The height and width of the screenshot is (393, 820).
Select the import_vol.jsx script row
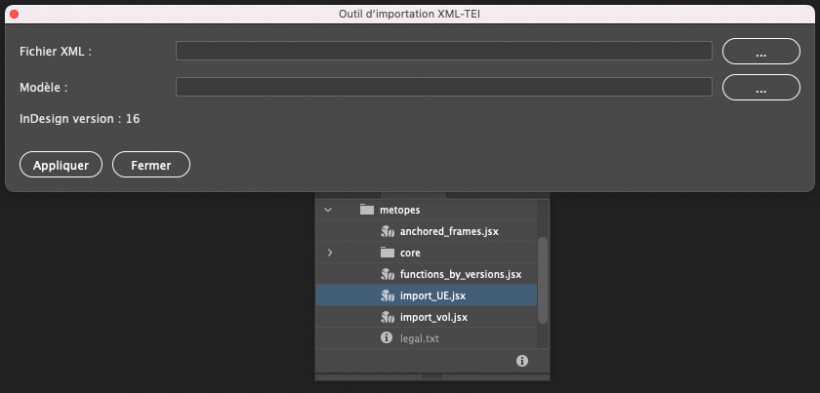point(426,317)
